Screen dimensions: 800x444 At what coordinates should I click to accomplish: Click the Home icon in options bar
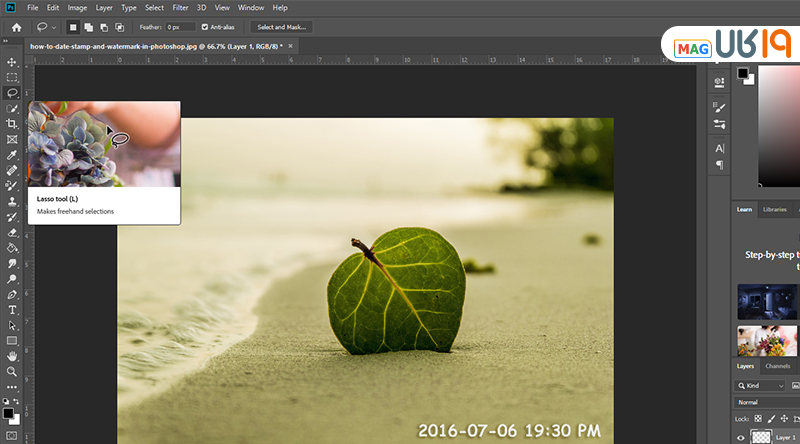point(16,27)
